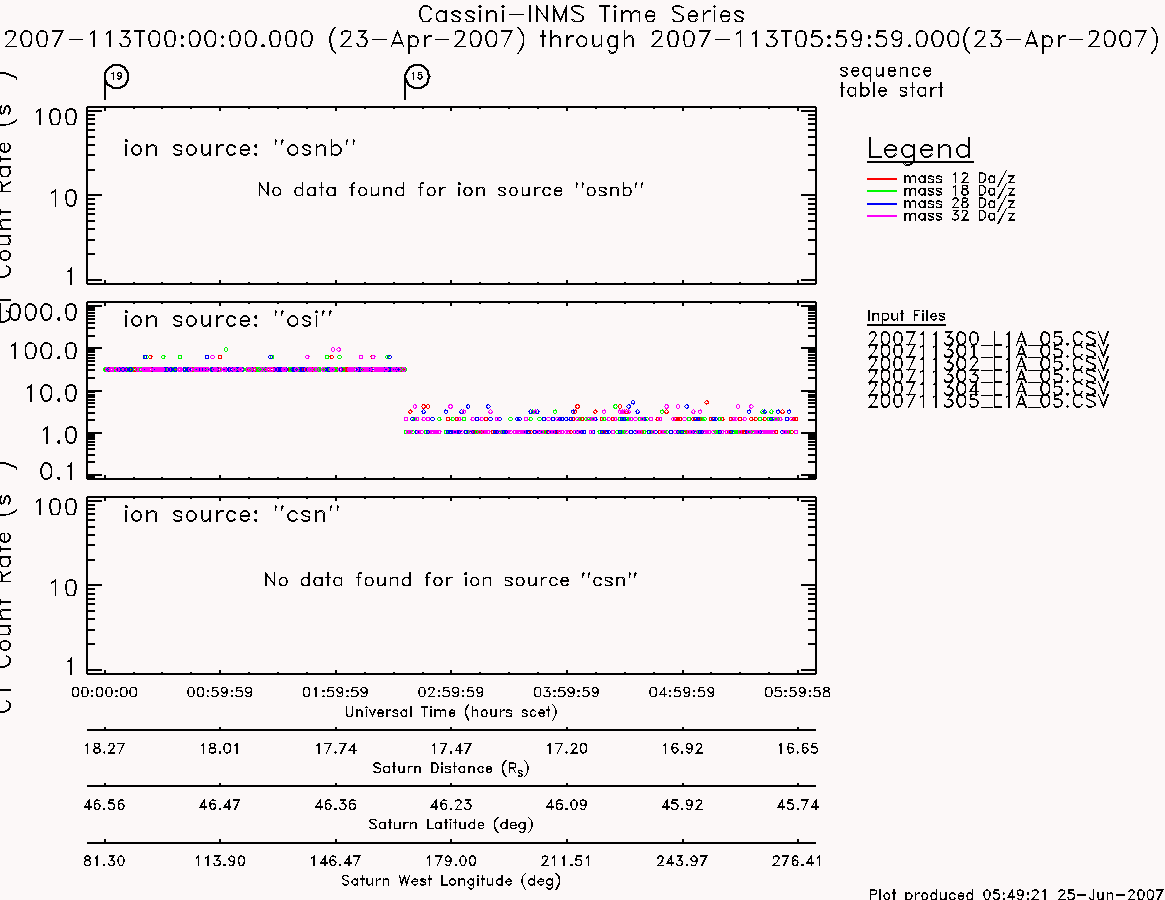Click the magenta mass 32 Da/z legend line
The width and height of the screenshot is (1165, 900).
882,216
